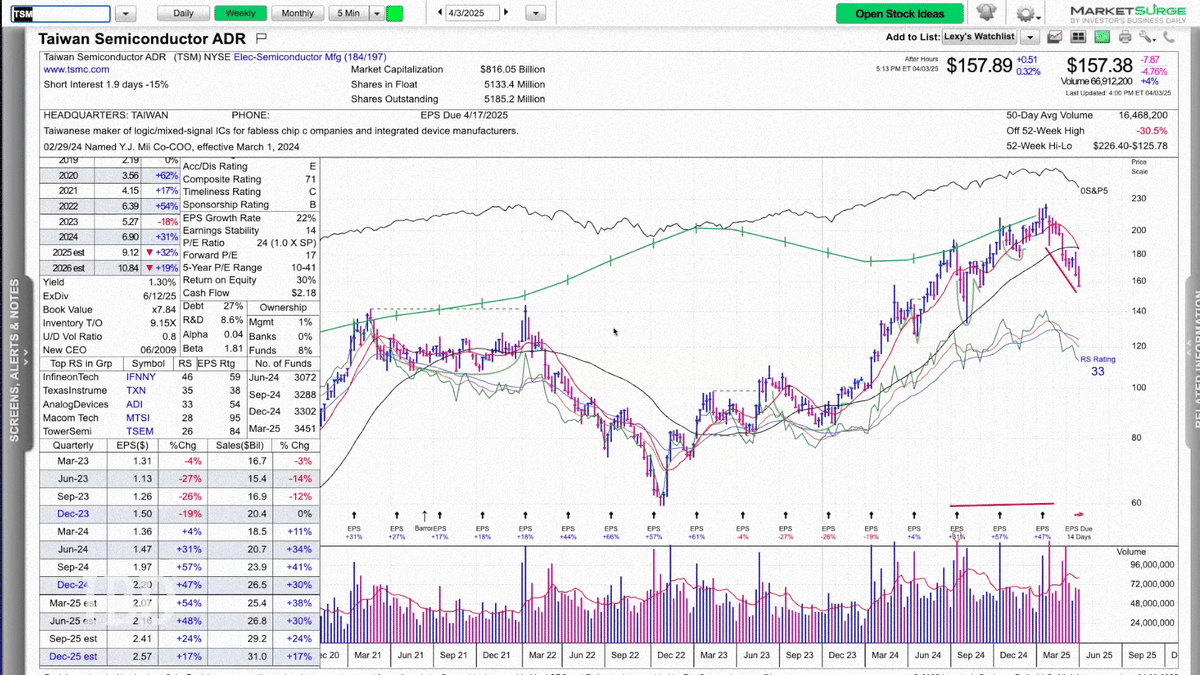Open the wrench tools menu

(x=1145, y=37)
